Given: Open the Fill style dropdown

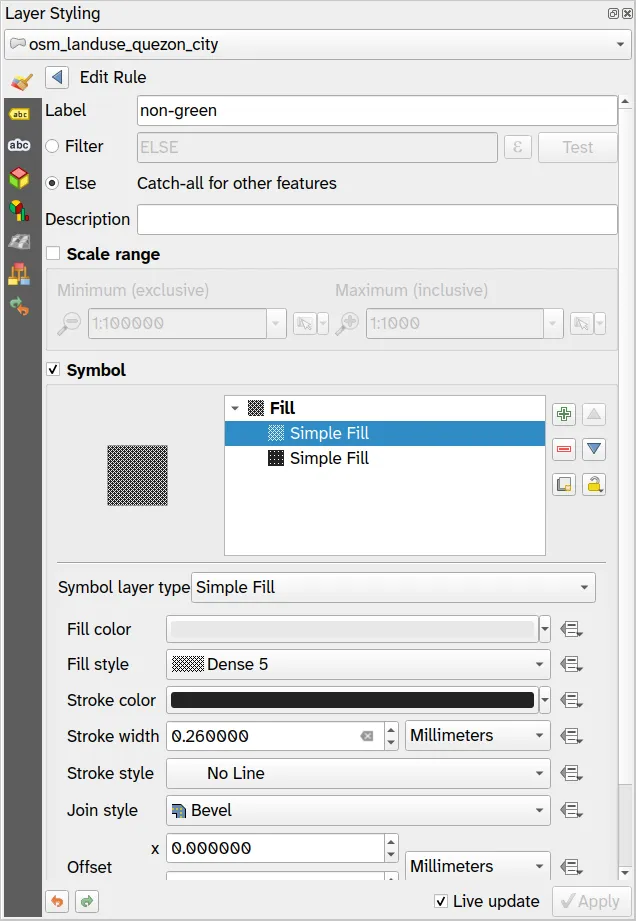Looking at the screenshot, I should point(358,664).
